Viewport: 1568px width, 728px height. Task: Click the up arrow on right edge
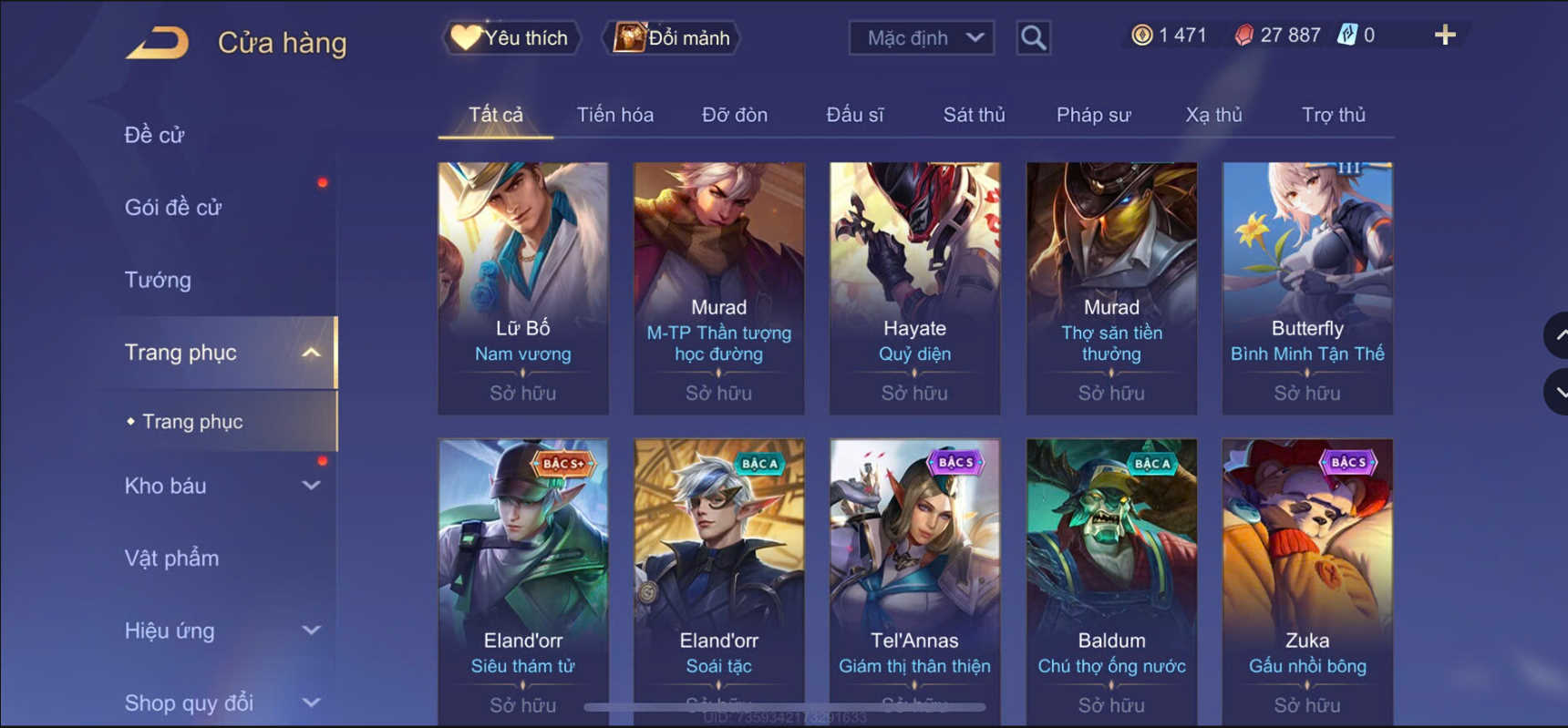[x=1558, y=335]
